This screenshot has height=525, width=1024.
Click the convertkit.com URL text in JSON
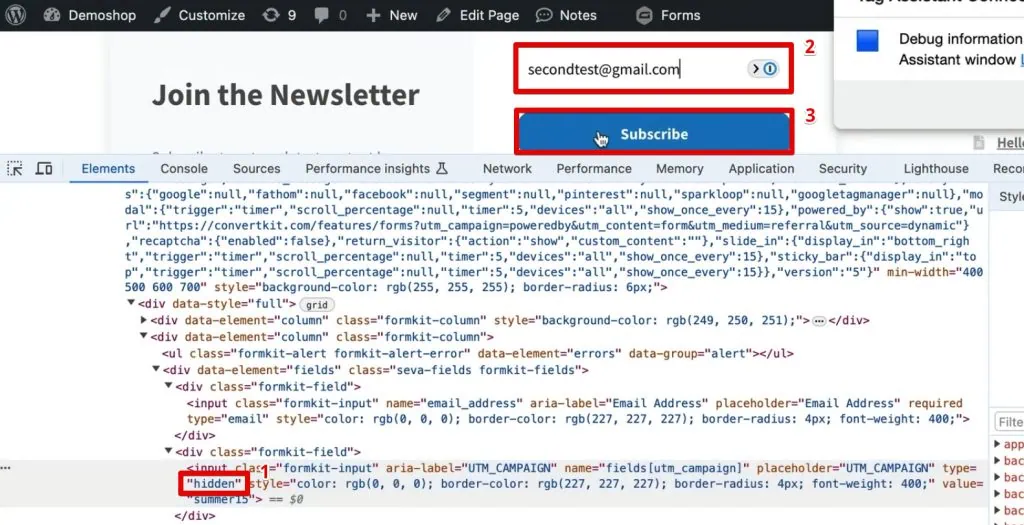pyautogui.click(x=559, y=225)
